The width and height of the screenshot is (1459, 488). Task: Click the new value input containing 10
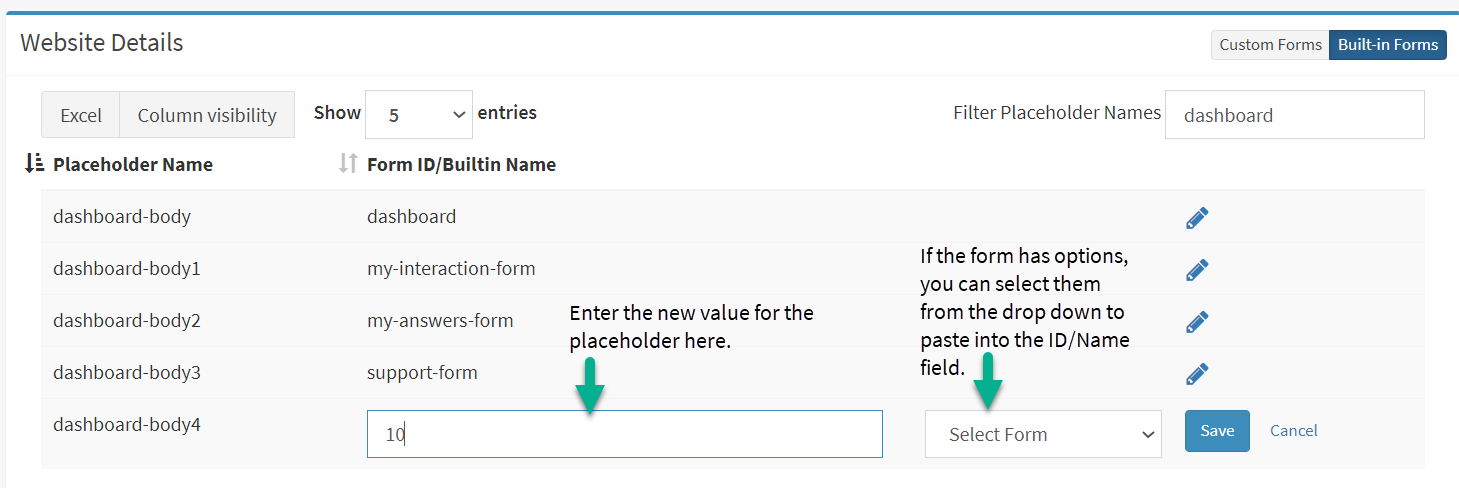(625, 434)
